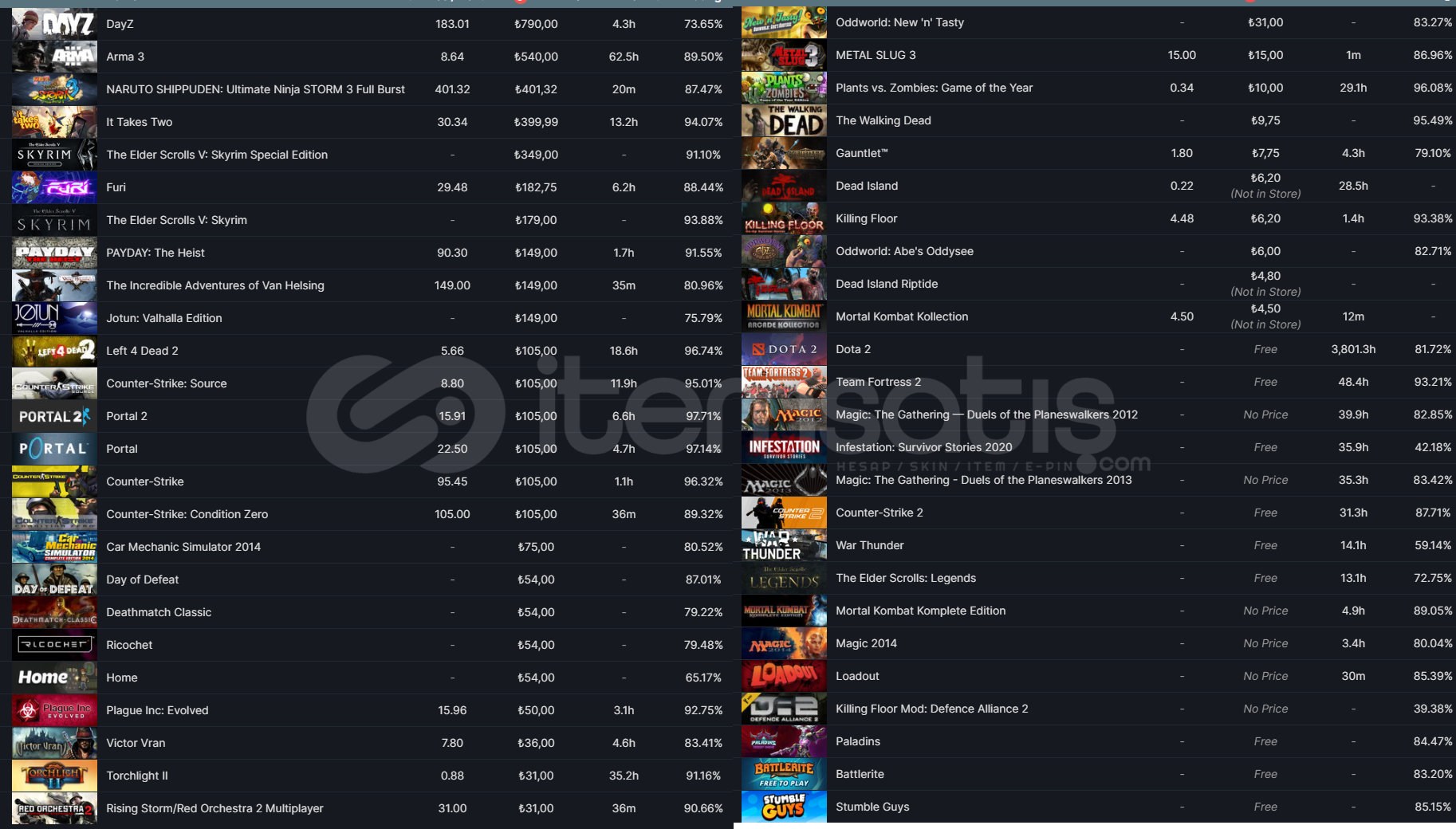Select the Counter-Strike 2 title
The width and height of the screenshot is (1456, 829).
pyautogui.click(x=880, y=513)
